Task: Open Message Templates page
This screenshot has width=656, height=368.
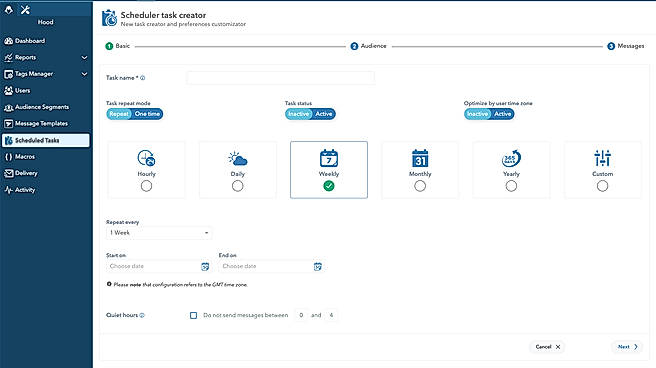Action: click(x=41, y=123)
